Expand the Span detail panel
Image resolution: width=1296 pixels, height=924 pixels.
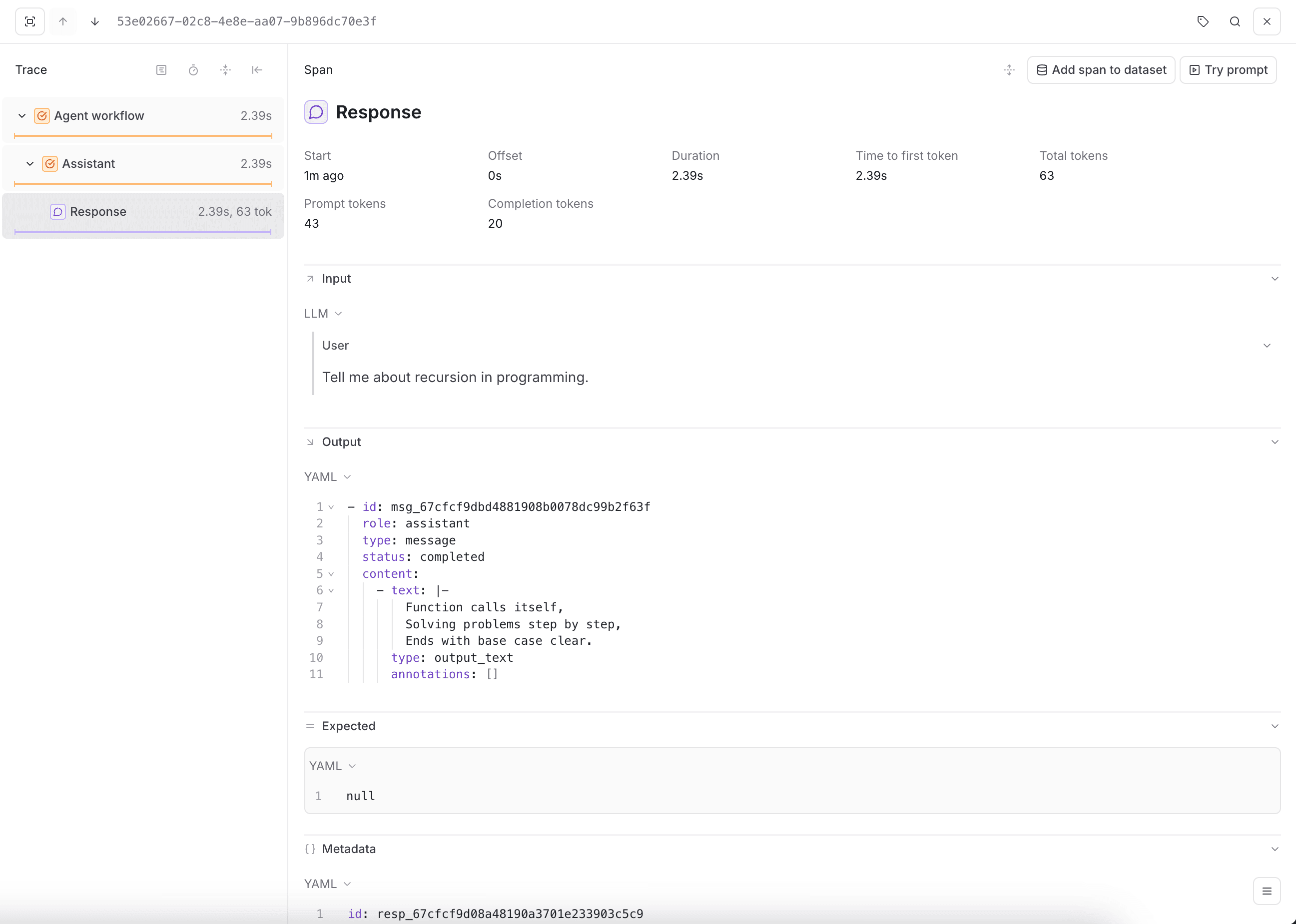[x=1008, y=69]
